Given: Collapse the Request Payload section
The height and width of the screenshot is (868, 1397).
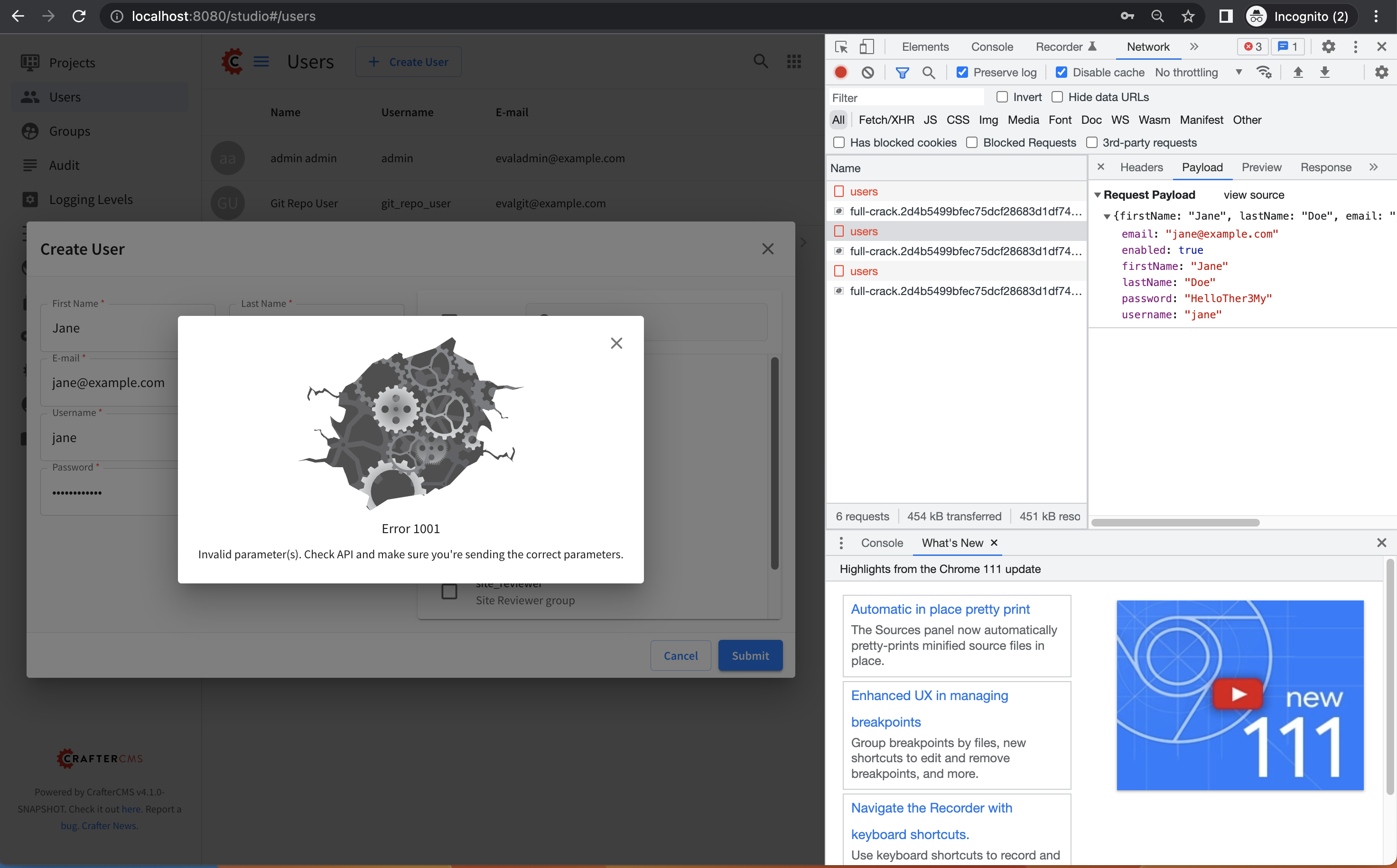Looking at the screenshot, I should (x=1099, y=194).
